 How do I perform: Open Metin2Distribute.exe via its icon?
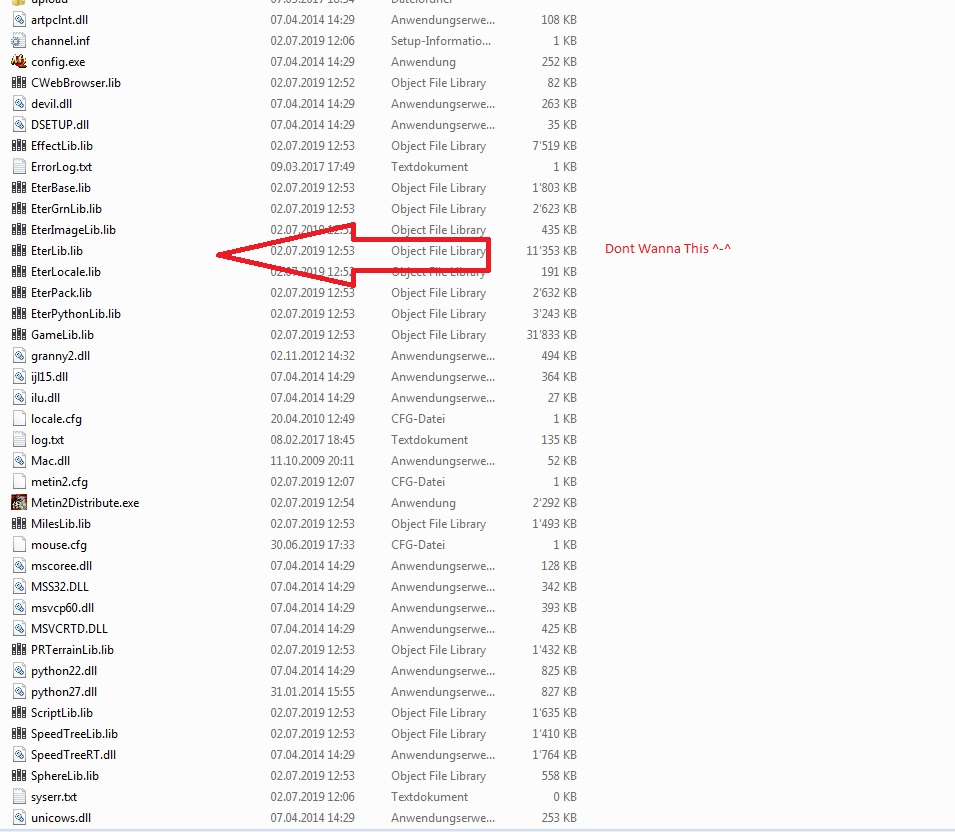point(18,502)
